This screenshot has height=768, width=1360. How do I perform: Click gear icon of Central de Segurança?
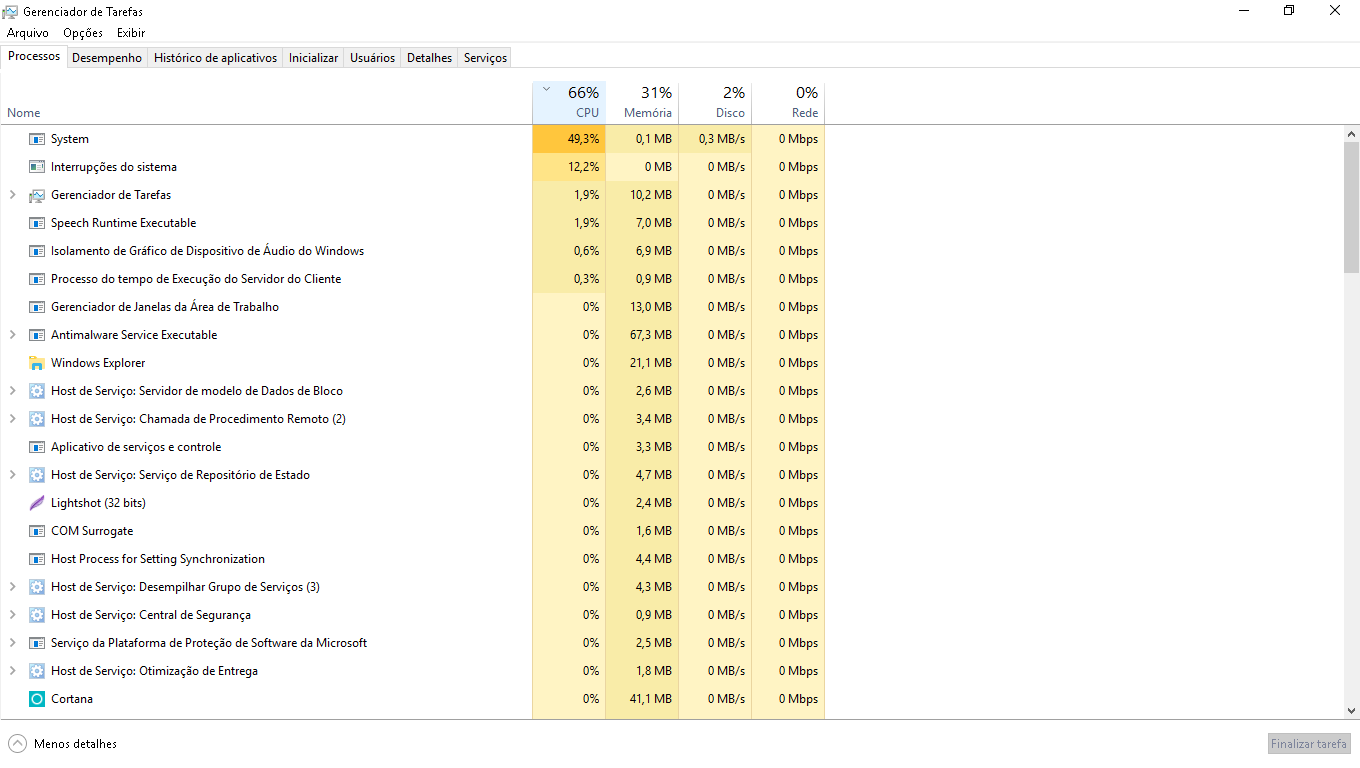pyautogui.click(x=37, y=615)
